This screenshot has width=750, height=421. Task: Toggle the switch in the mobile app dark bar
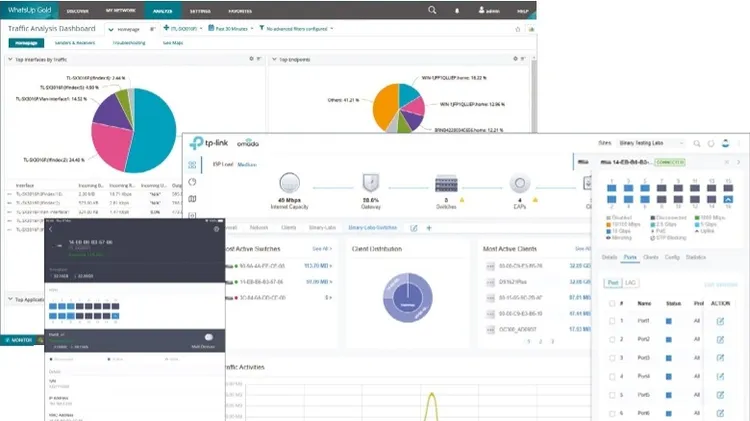pyautogui.click(x=208, y=337)
